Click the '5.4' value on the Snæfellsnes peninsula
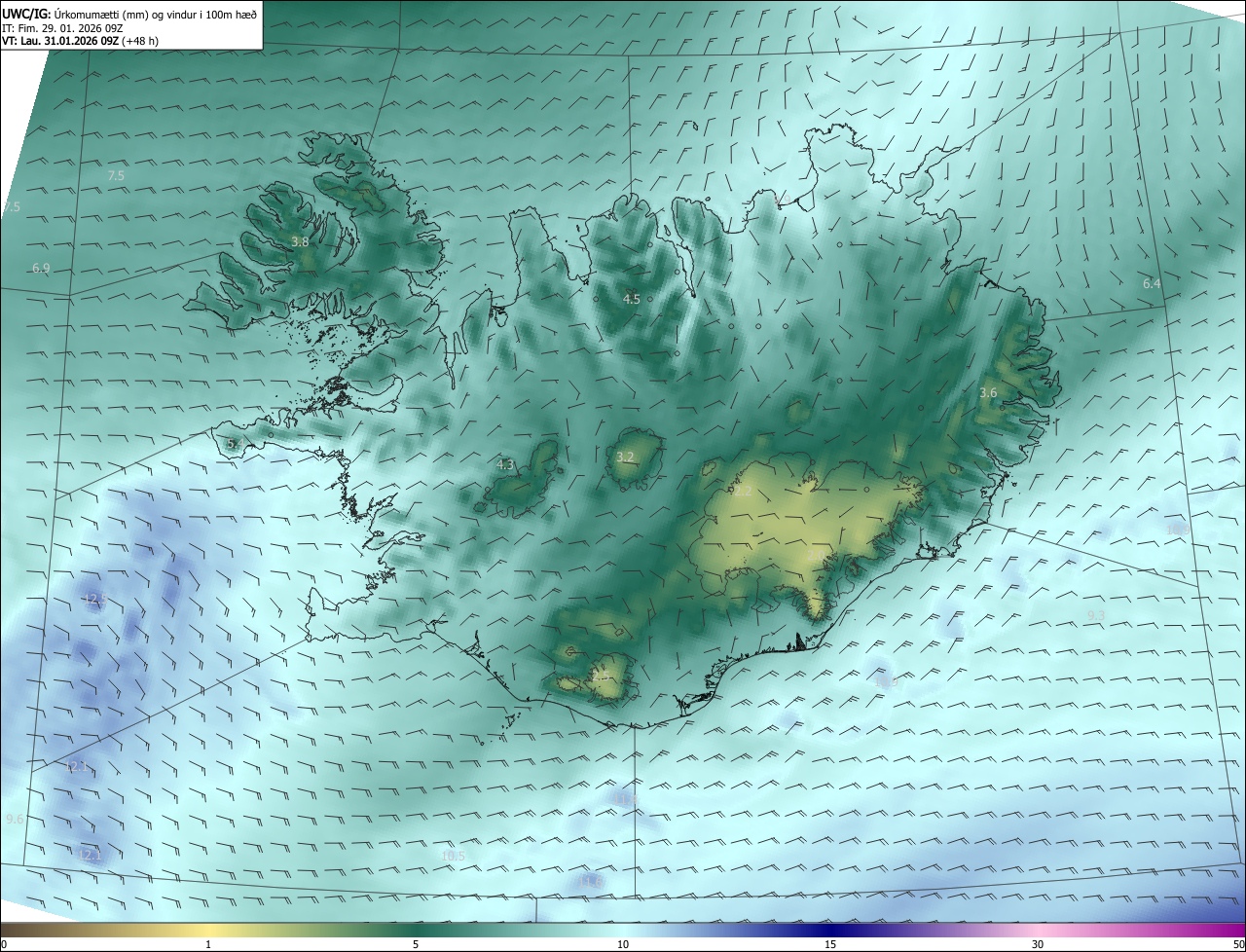Image resolution: width=1246 pixels, height=952 pixels. click(x=235, y=445)
